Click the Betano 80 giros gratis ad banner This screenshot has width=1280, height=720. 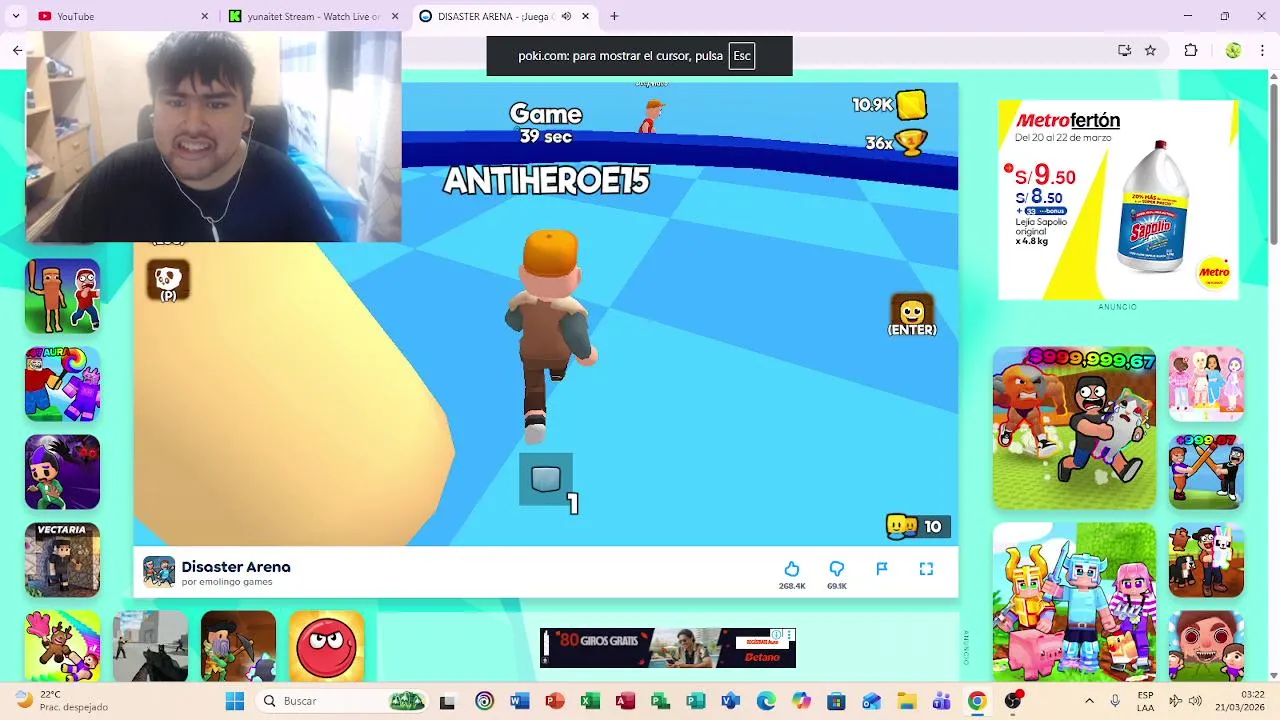[x=668, y=648]
